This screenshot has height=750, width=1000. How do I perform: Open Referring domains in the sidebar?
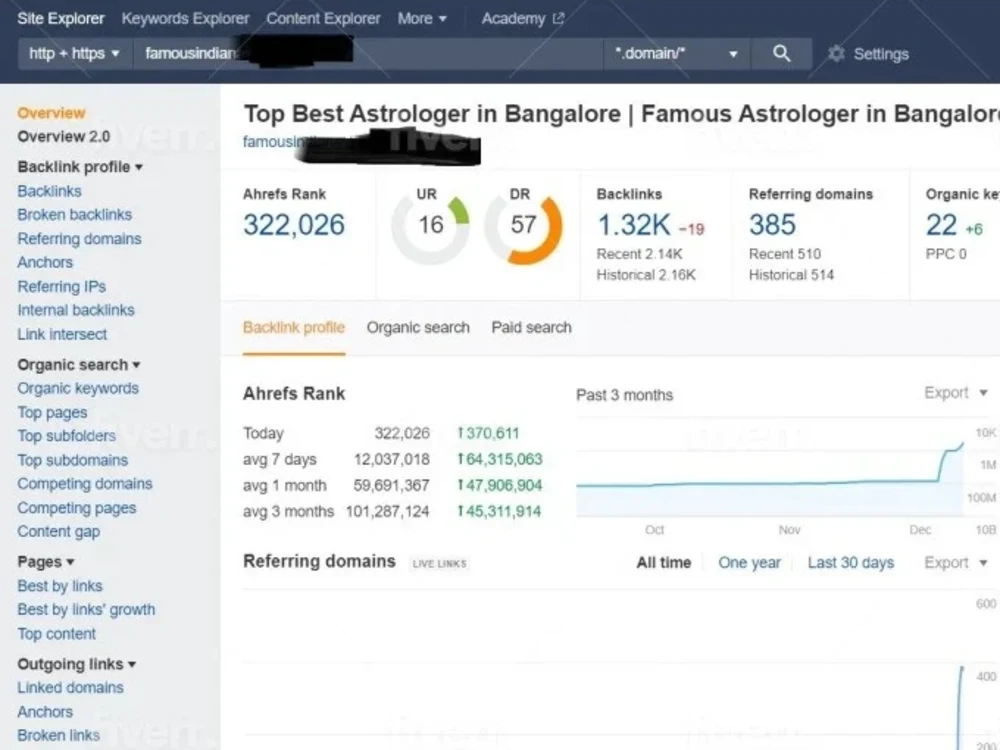coord(80,239)
